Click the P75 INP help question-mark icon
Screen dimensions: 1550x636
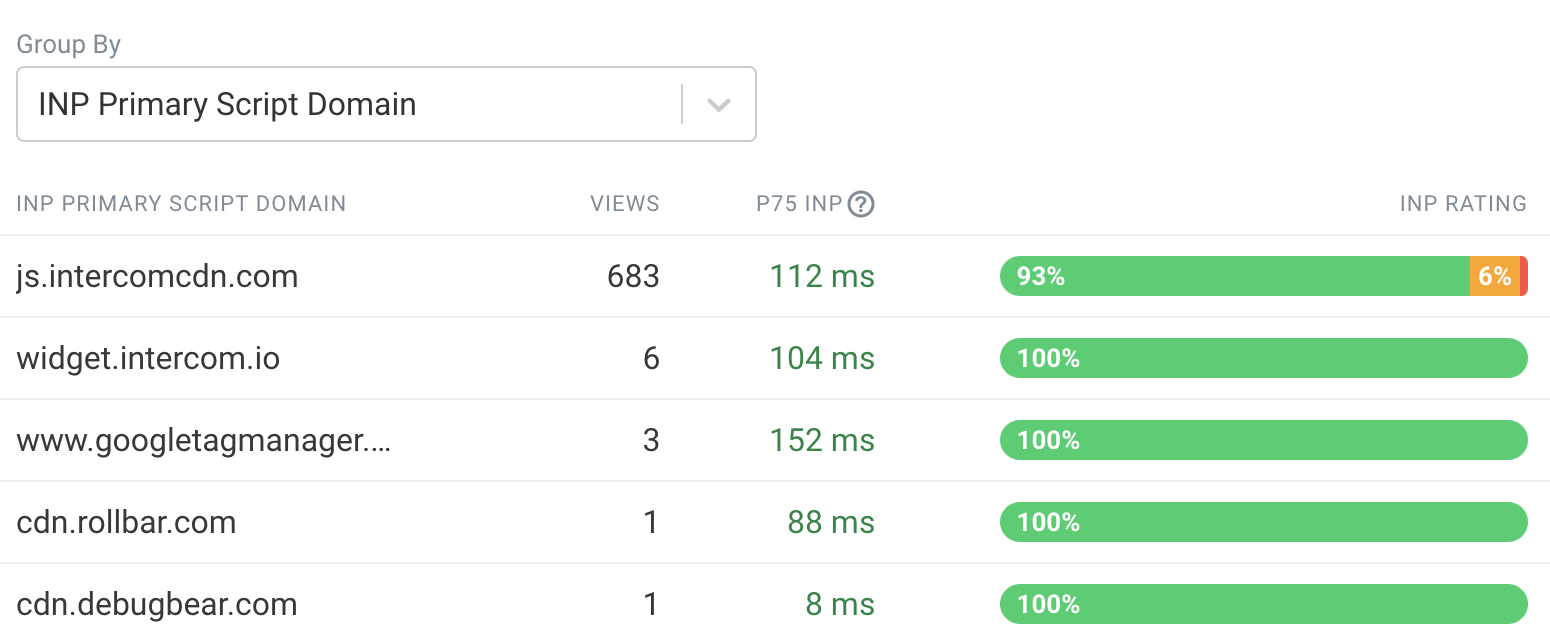(861, 204)
